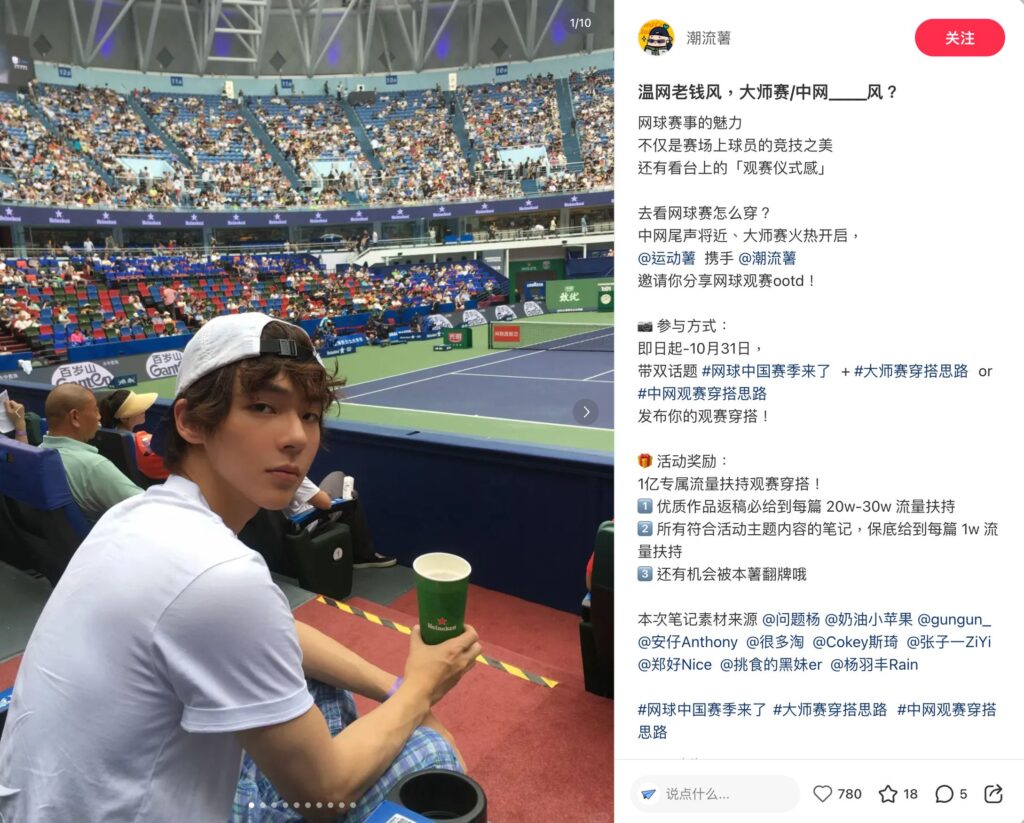
Task: Click the share arrow icon
Action: tap(993, 794)
